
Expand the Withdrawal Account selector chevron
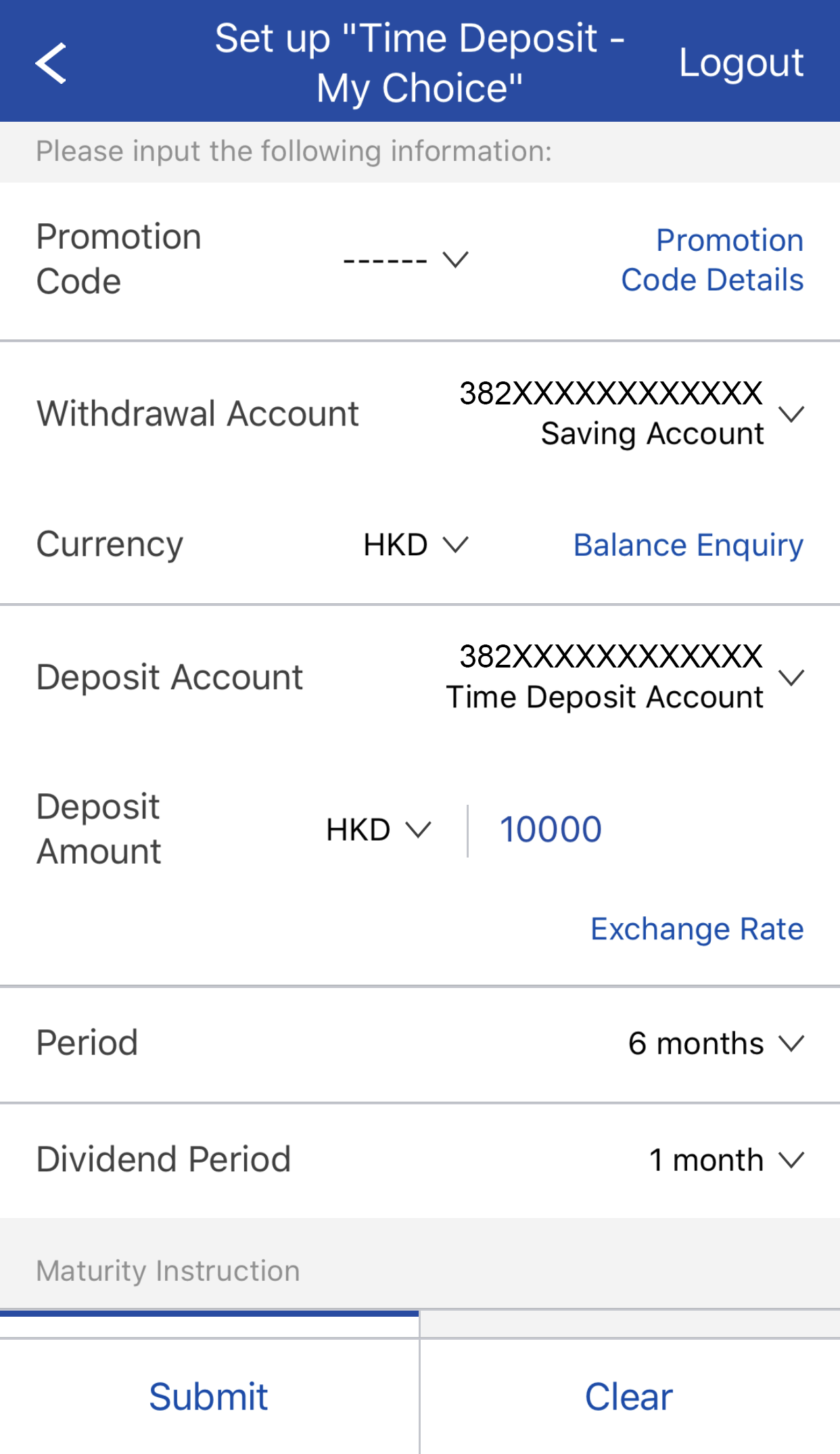tap(791, 413)
